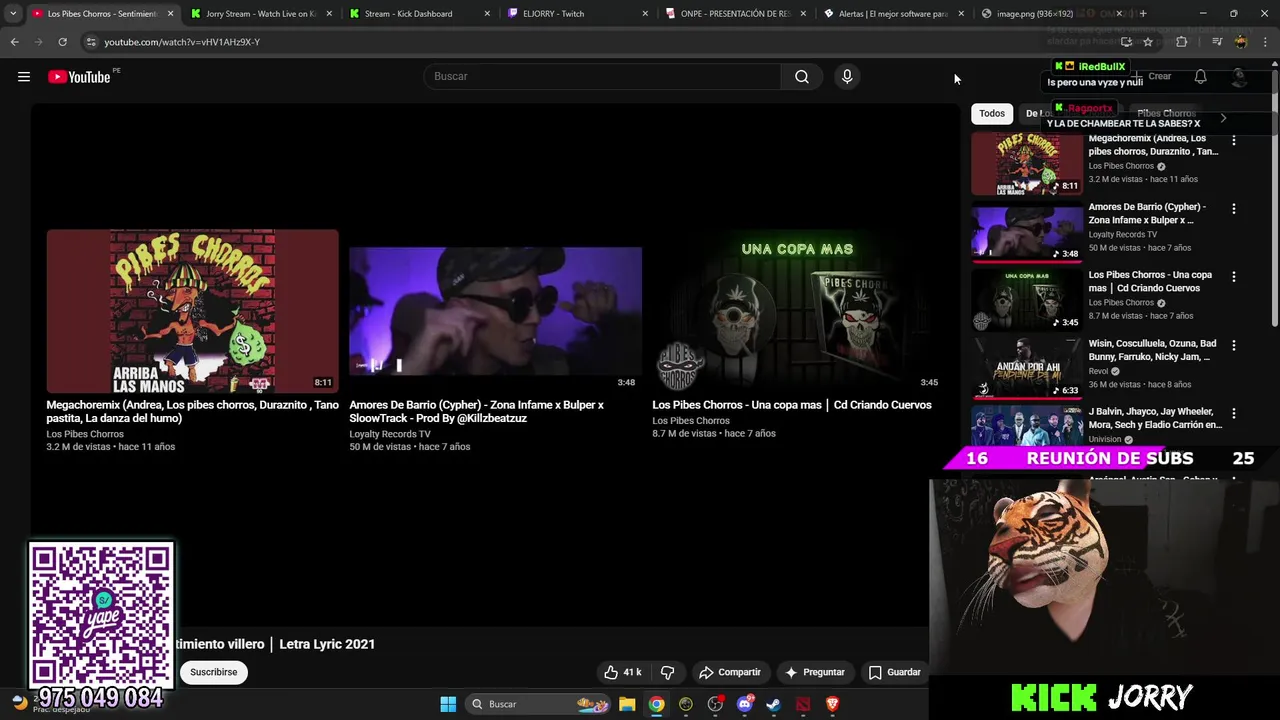Show more filter chips with right chevron
The width and height of the screenshot is (1280, 720).
click(1223, 118)
